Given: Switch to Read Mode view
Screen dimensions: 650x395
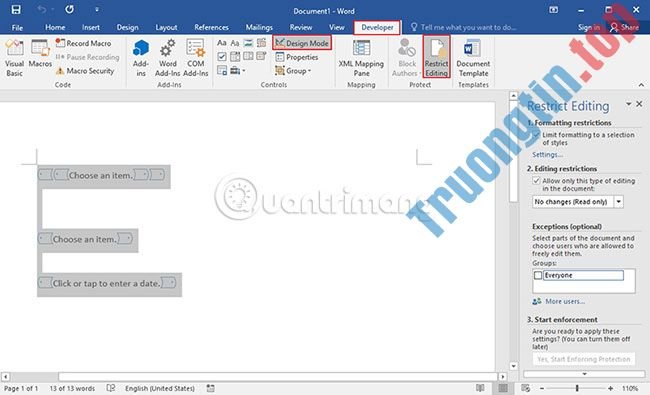Looking at the screenshot, I should [x=480, y=388].
